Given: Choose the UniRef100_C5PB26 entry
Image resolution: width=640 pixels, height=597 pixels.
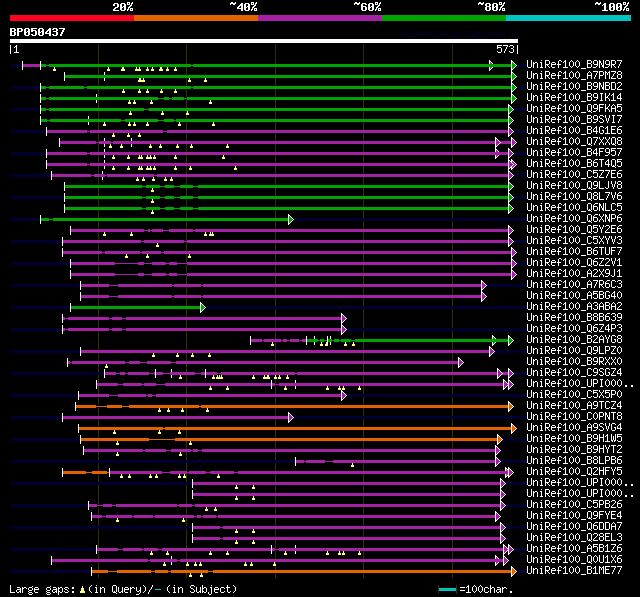Looking at the screenshot, I should point(574,505).
